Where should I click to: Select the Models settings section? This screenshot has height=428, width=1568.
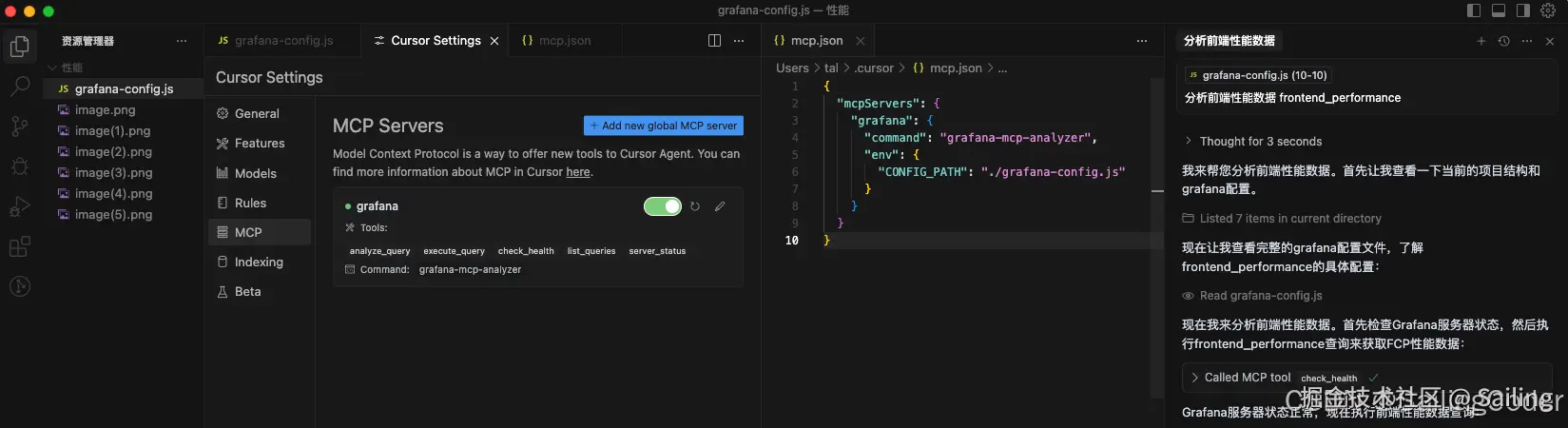point(255,173)
